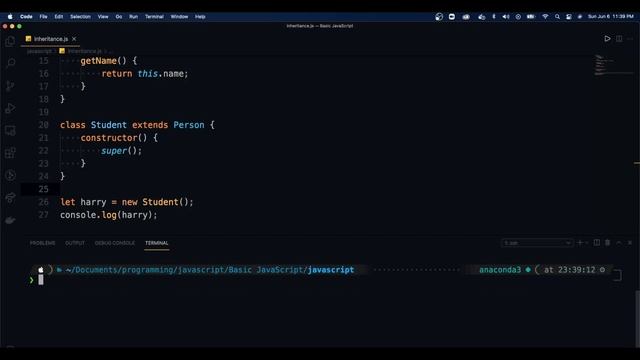
Task: Click 'Person' in the extends clause
Action: (x=189, y=125)
